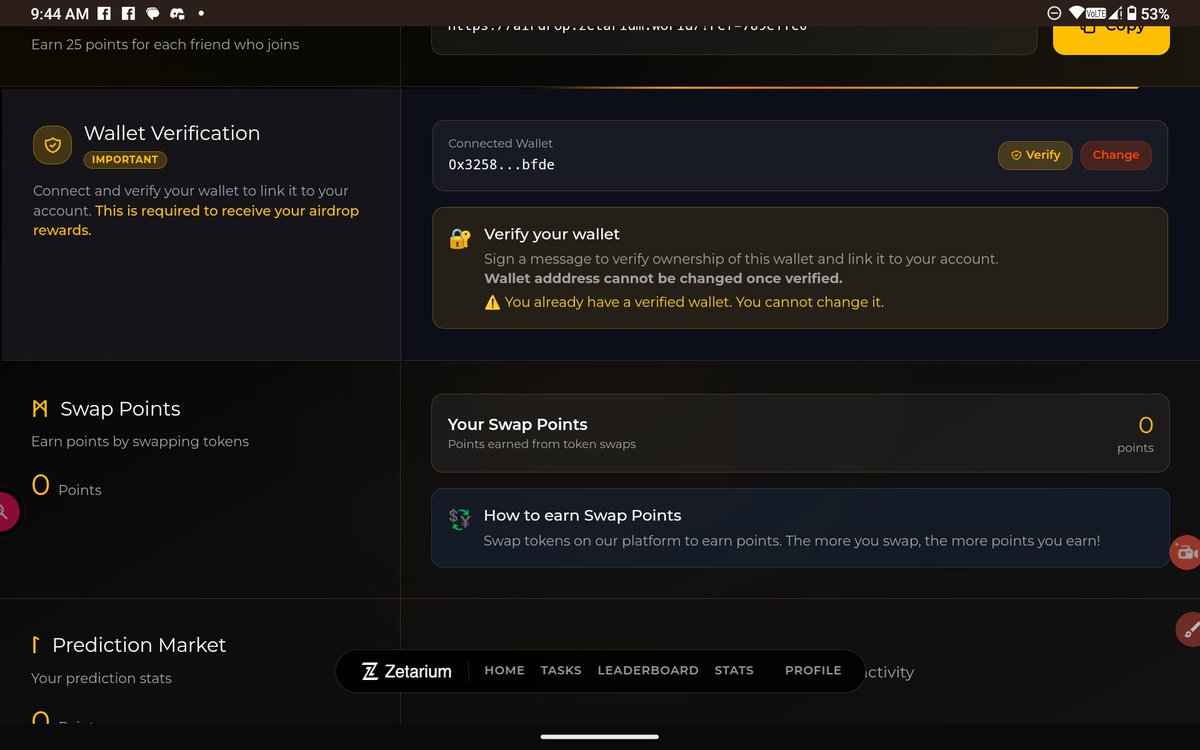The height and width of the screenshot is (750, 1200).
Task: Click 'Your prediction stats' text
Action: tap(101, 678)
